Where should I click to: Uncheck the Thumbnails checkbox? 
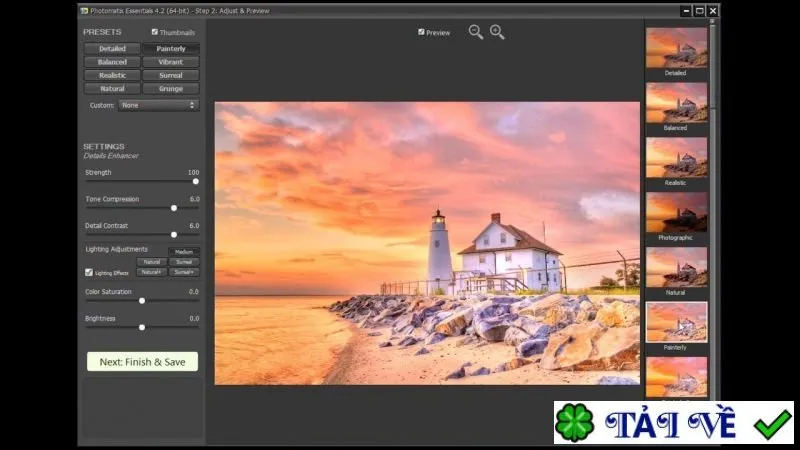tap(155, 32)
